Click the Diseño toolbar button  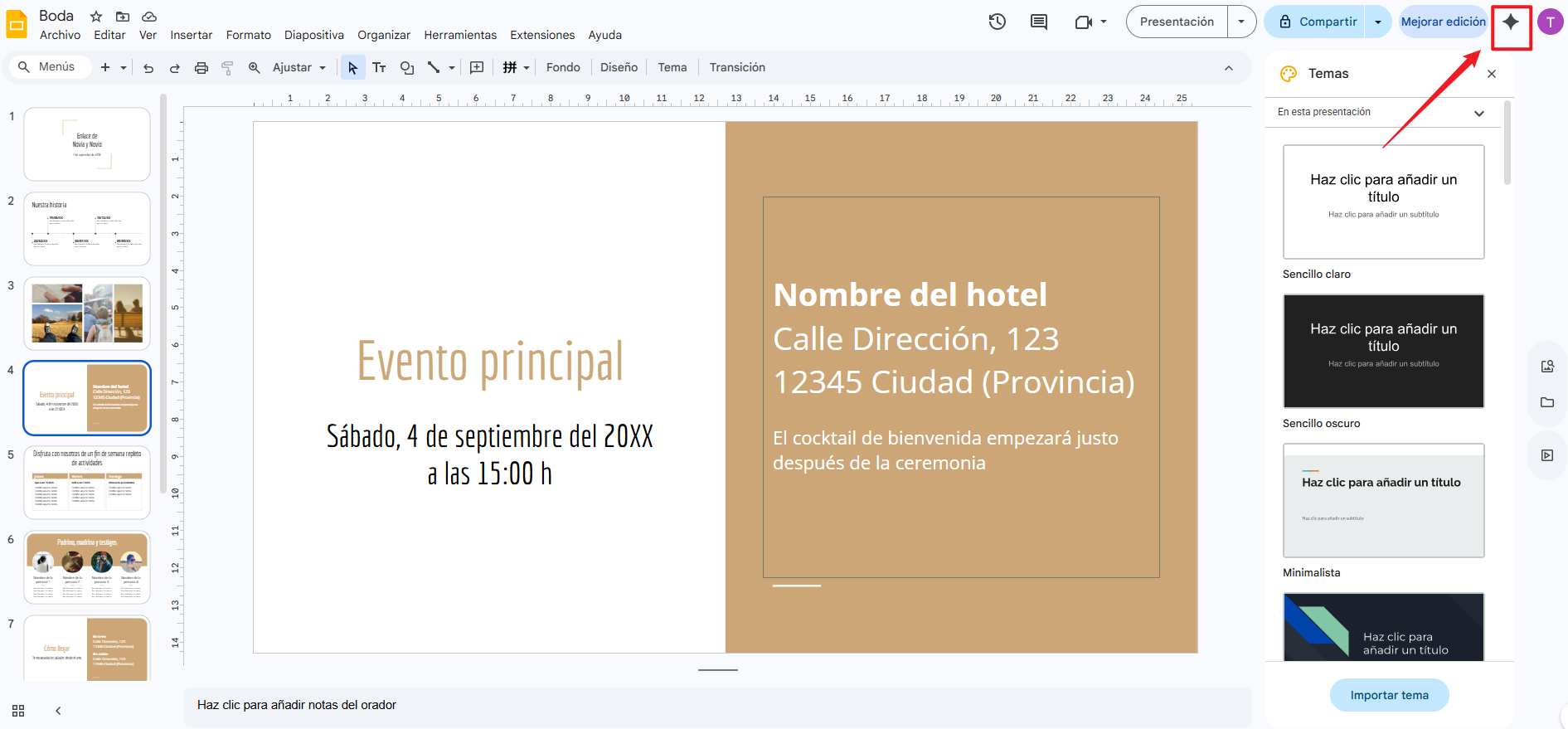click(x=619, y=67)
